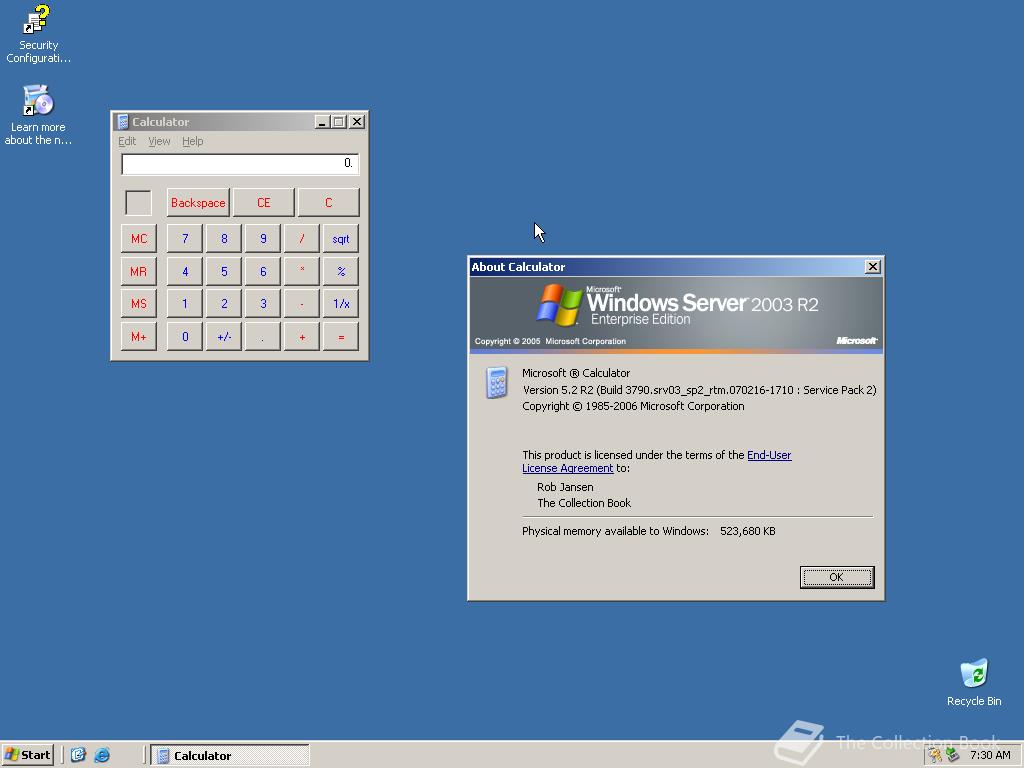Click the MR memory recall button
Viewport: 1024px width, 768px height.
138,271
